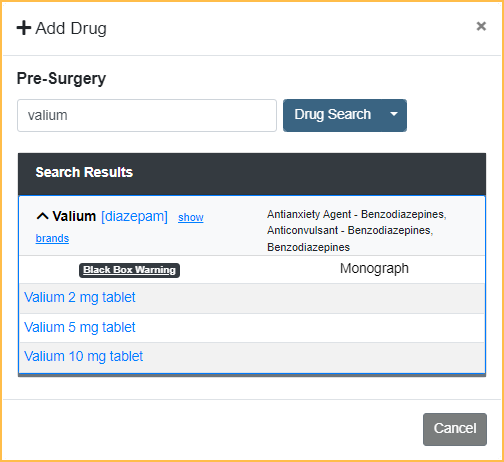Close the Add Drug dialog with X
The image size is (504, 462).
(x=481, y=26)
